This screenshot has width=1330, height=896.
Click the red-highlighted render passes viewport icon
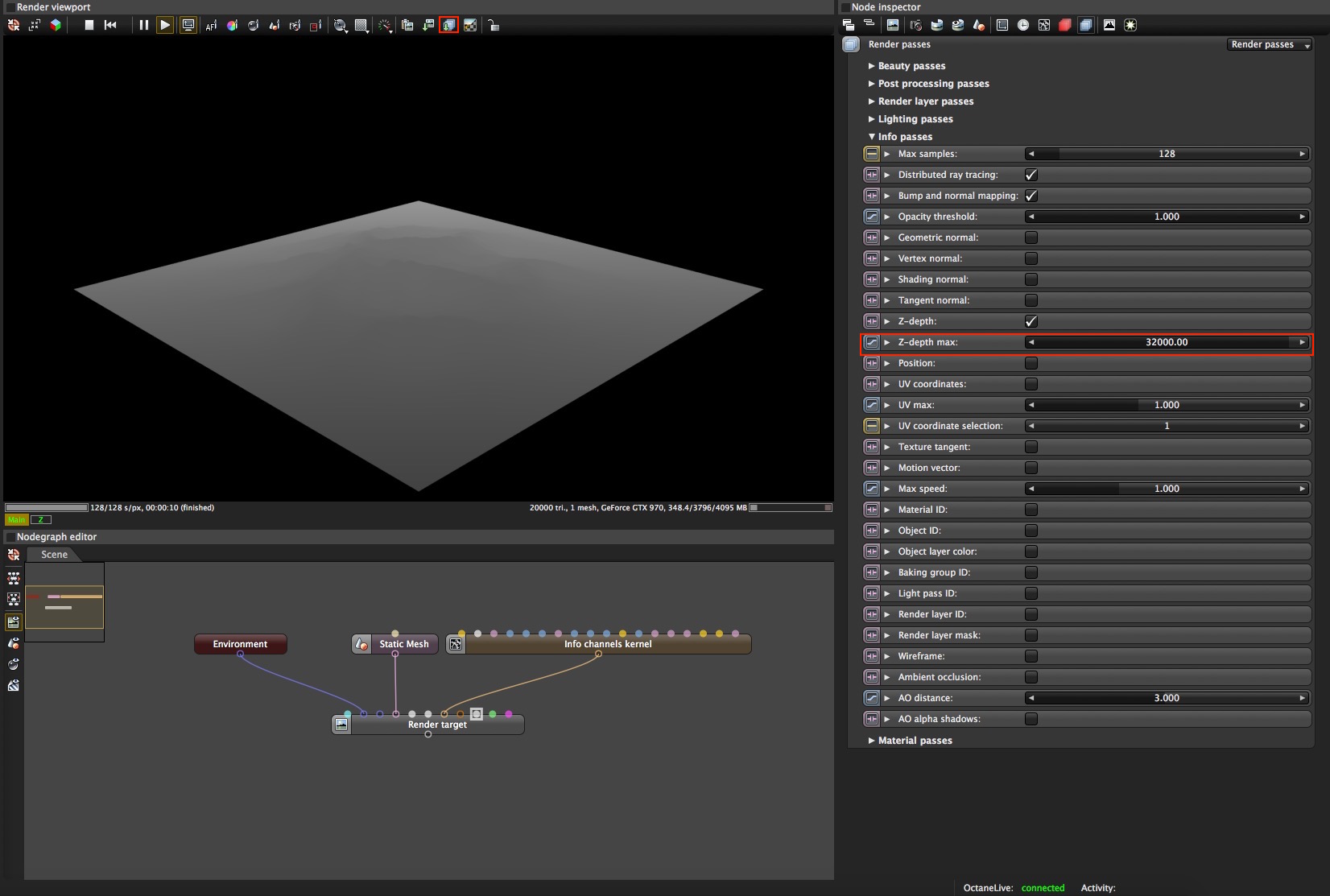[448, 25]
